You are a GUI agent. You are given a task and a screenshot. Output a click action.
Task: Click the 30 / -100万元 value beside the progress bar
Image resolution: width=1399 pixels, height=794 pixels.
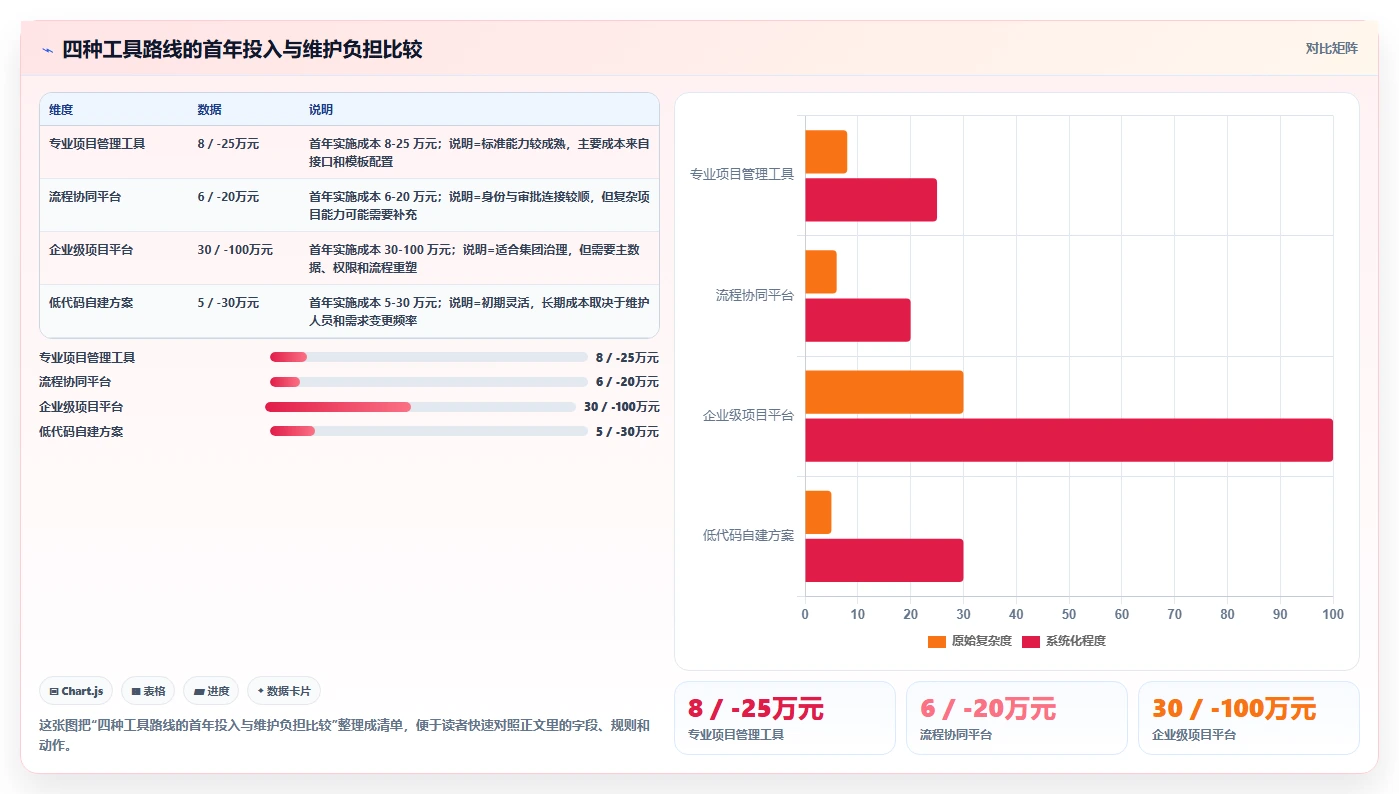click(x=622, y=407)
